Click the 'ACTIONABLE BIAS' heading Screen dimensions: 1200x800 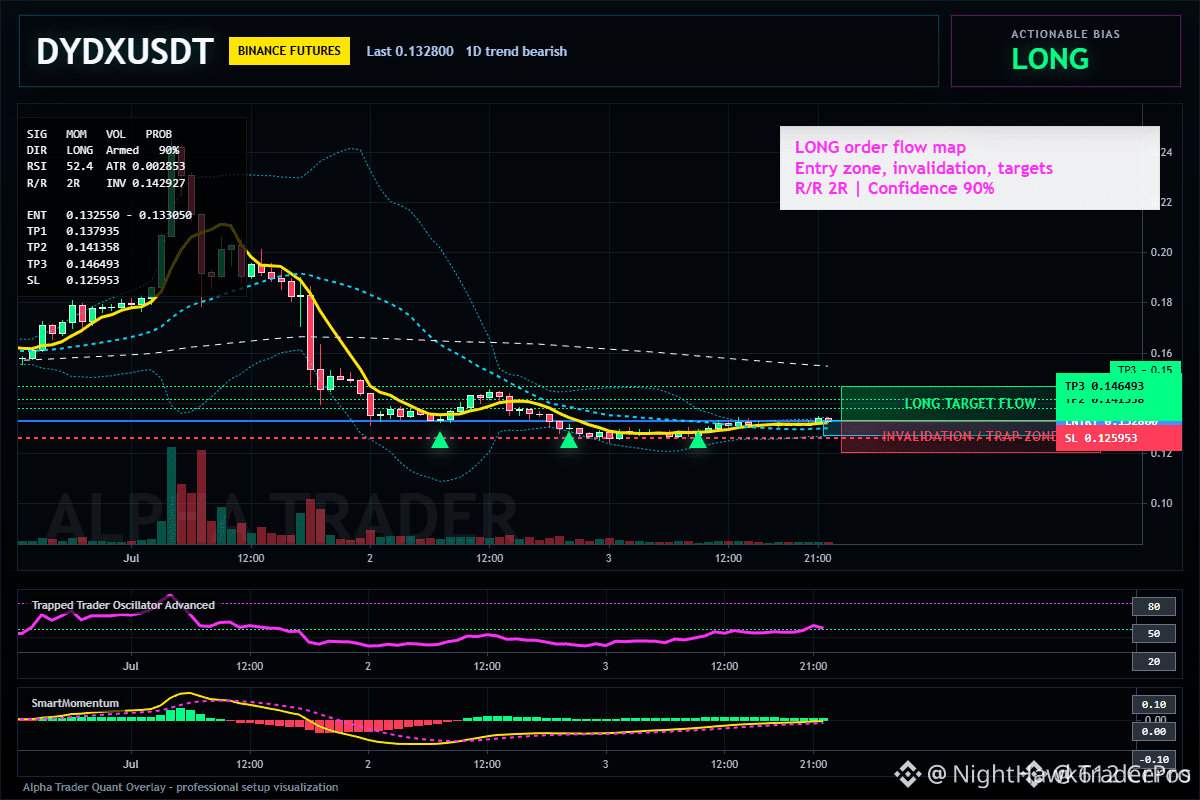[x=1065, y=34]
